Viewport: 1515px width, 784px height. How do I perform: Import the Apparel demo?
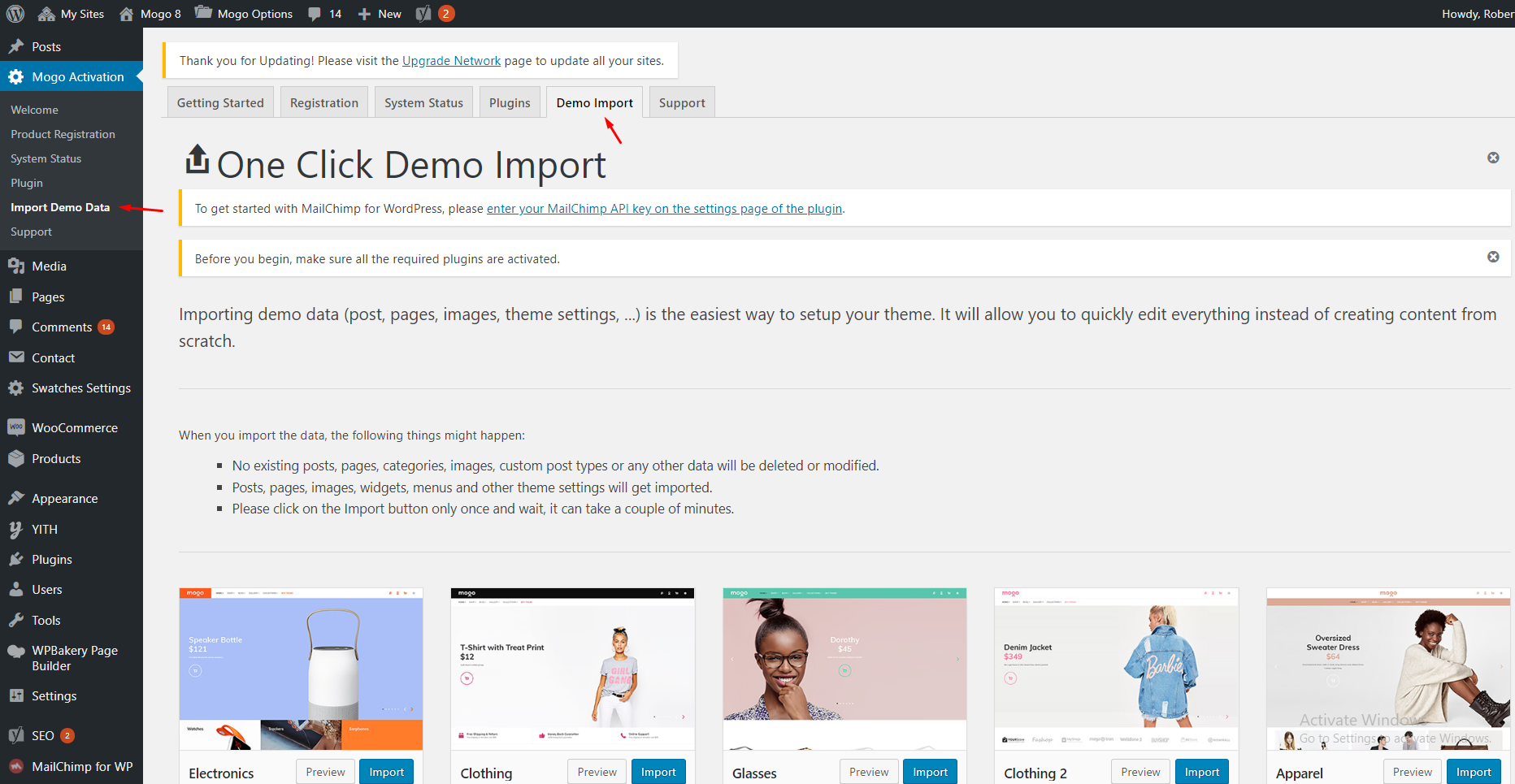1474,772
